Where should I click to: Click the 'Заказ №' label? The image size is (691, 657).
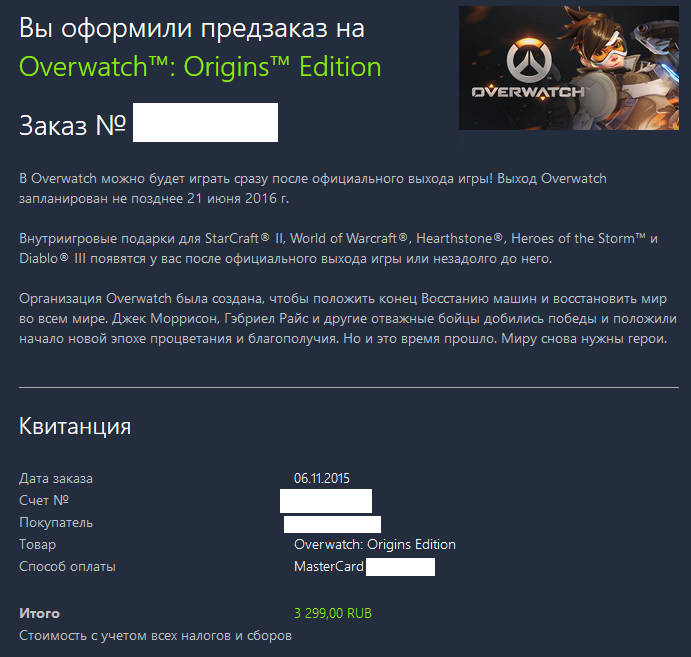(73, 125)
